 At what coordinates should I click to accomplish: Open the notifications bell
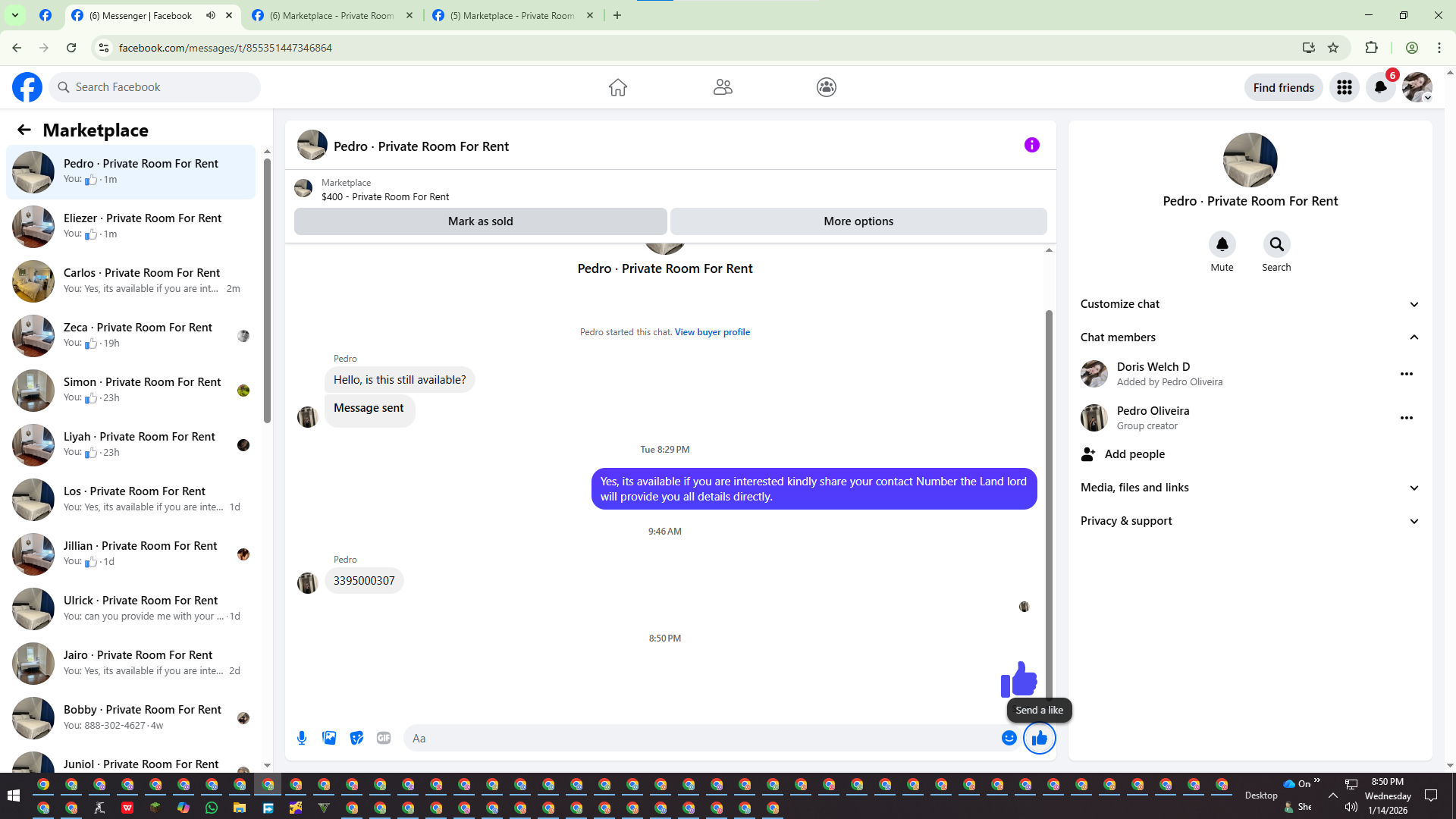[x=1380, y=87]
